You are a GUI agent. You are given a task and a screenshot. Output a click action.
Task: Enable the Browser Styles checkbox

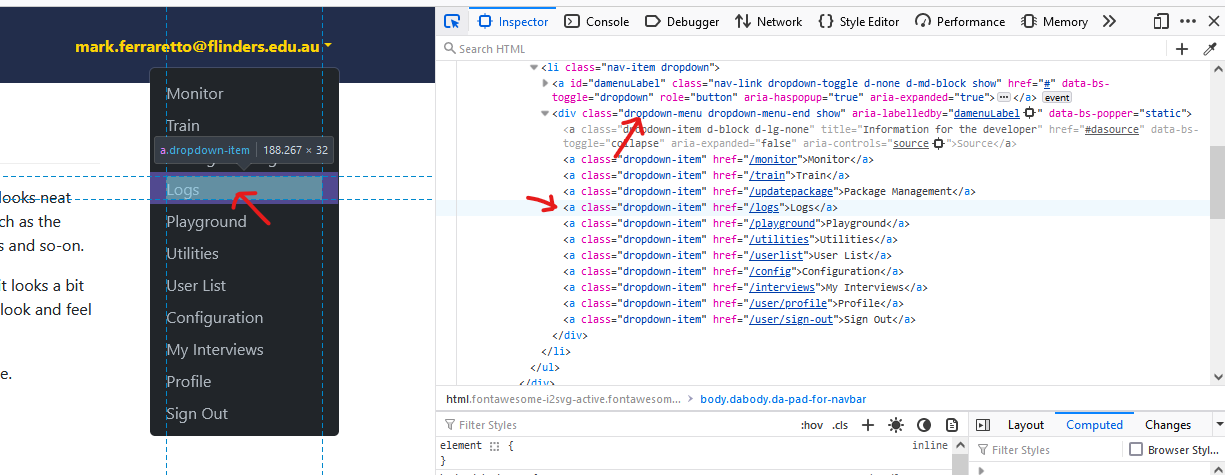pyautogui.click(x=1135, y=450)
